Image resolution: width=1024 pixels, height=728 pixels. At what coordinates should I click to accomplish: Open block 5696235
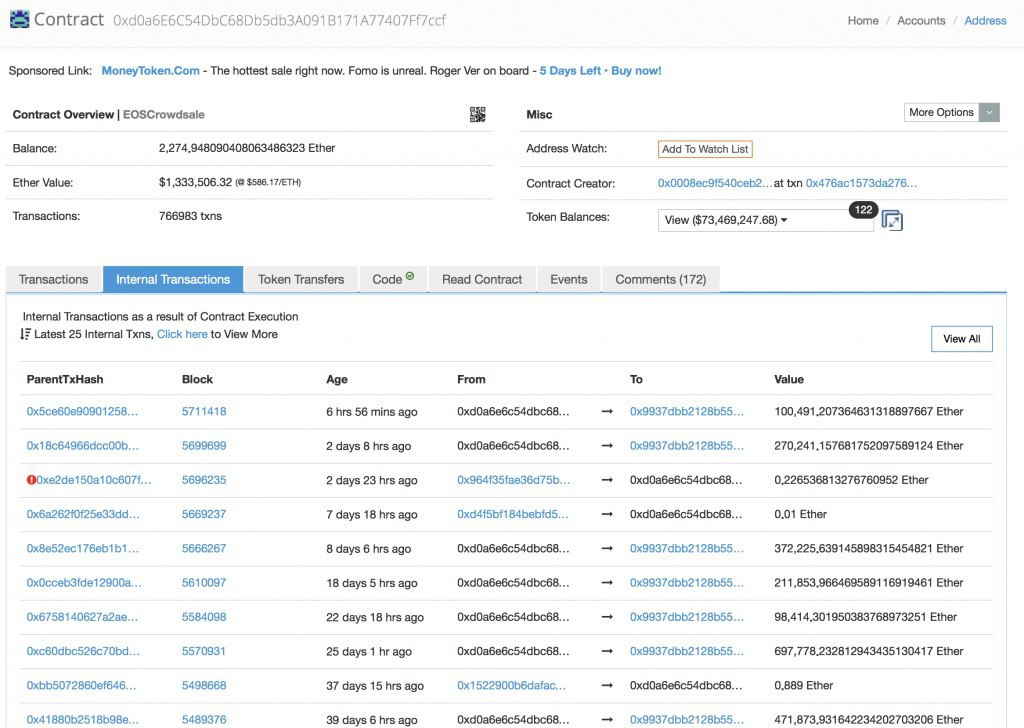pos(204,480)
